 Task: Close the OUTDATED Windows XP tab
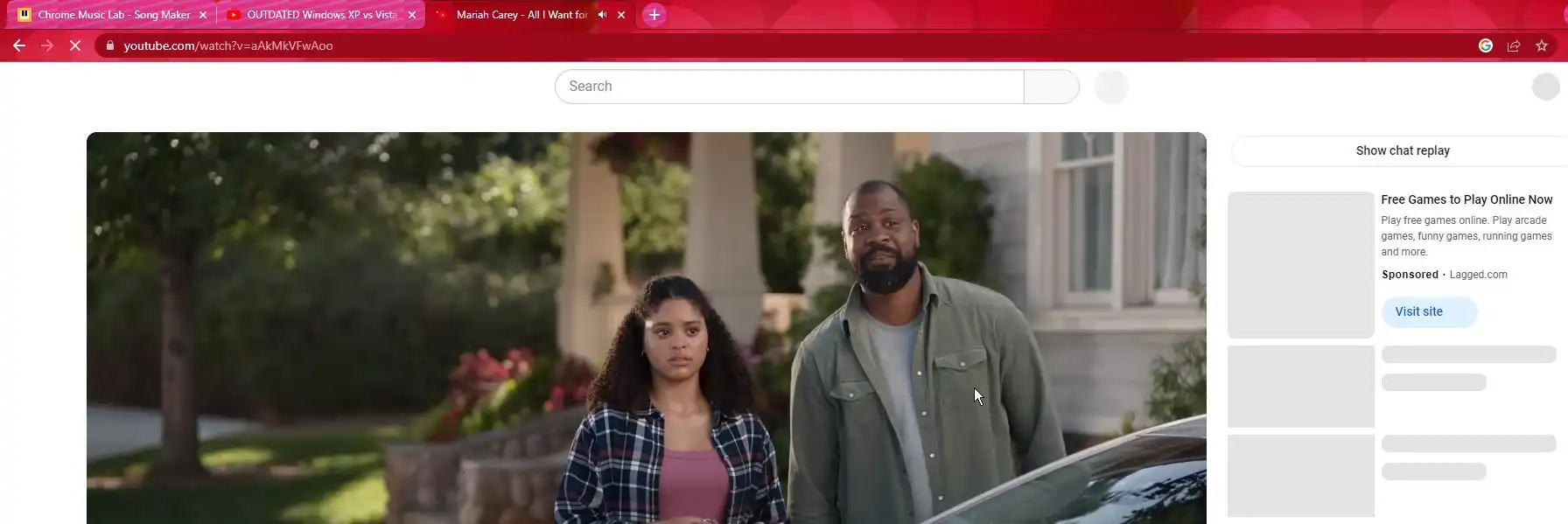tap(412, 15)
